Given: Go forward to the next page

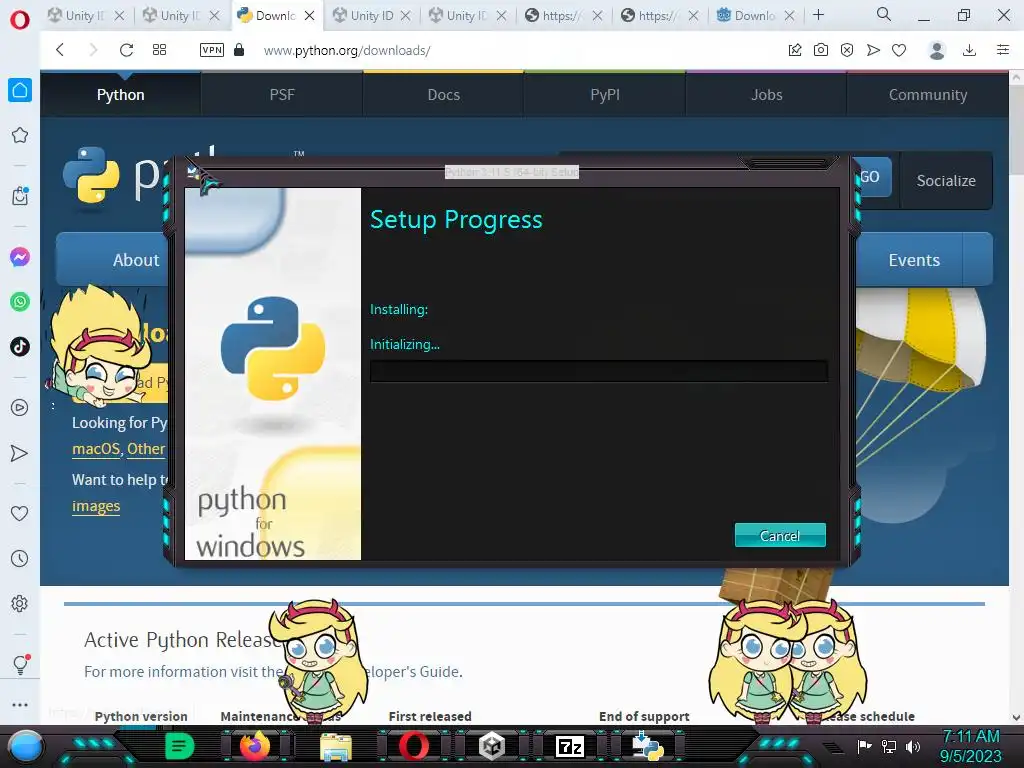Looking at the screenshot, I should (x=93, y=50).
